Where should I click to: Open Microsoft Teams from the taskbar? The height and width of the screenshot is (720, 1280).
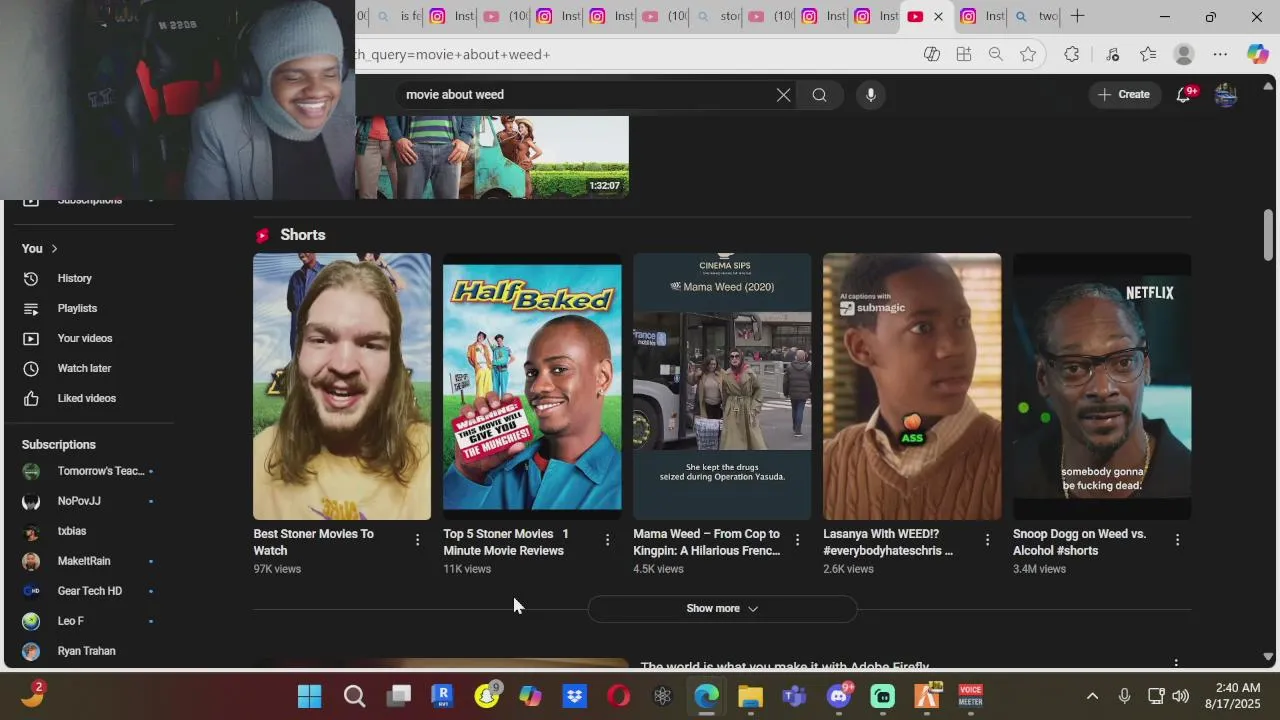click(795, 696)
